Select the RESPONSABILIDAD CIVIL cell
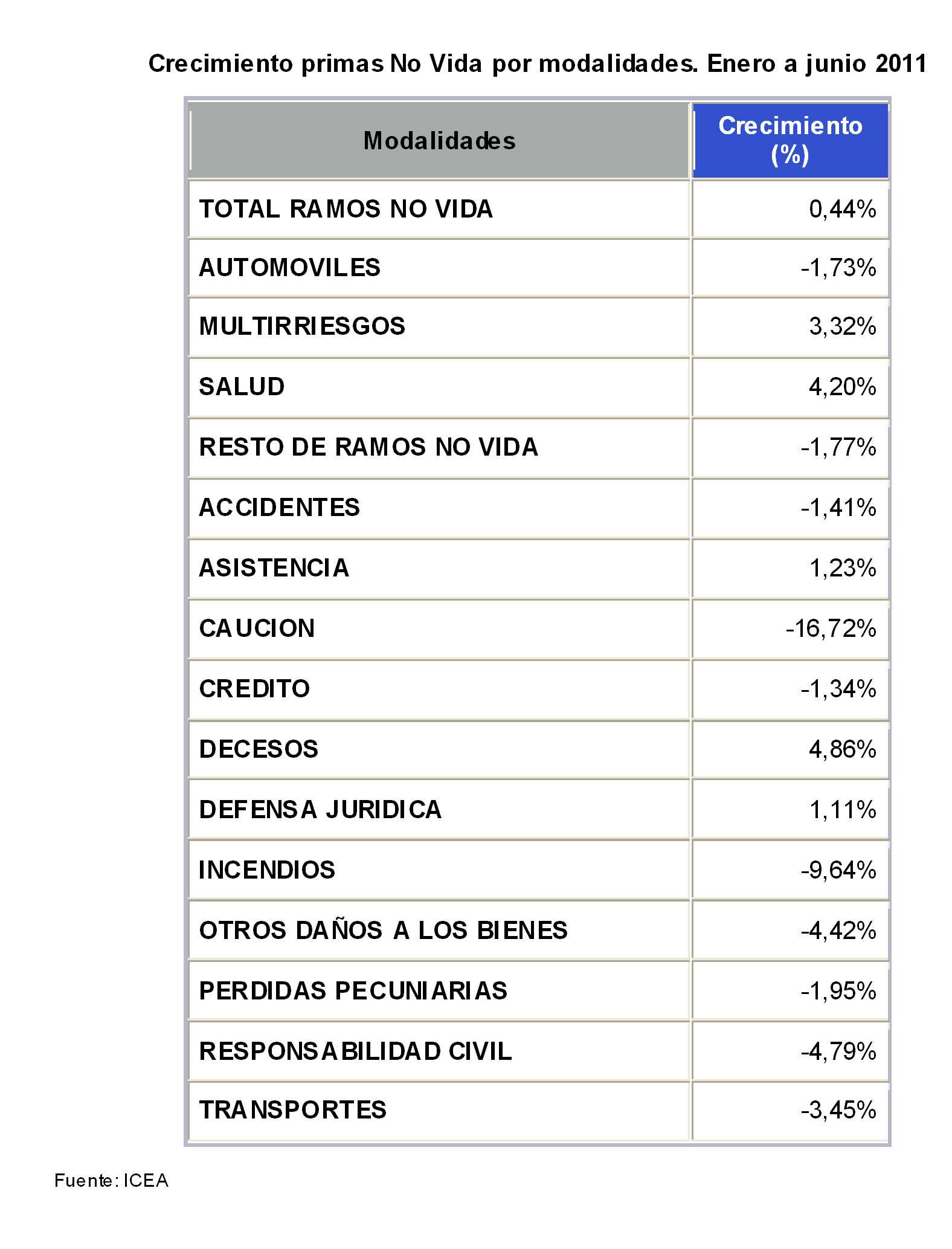 tap(355, 1051)
